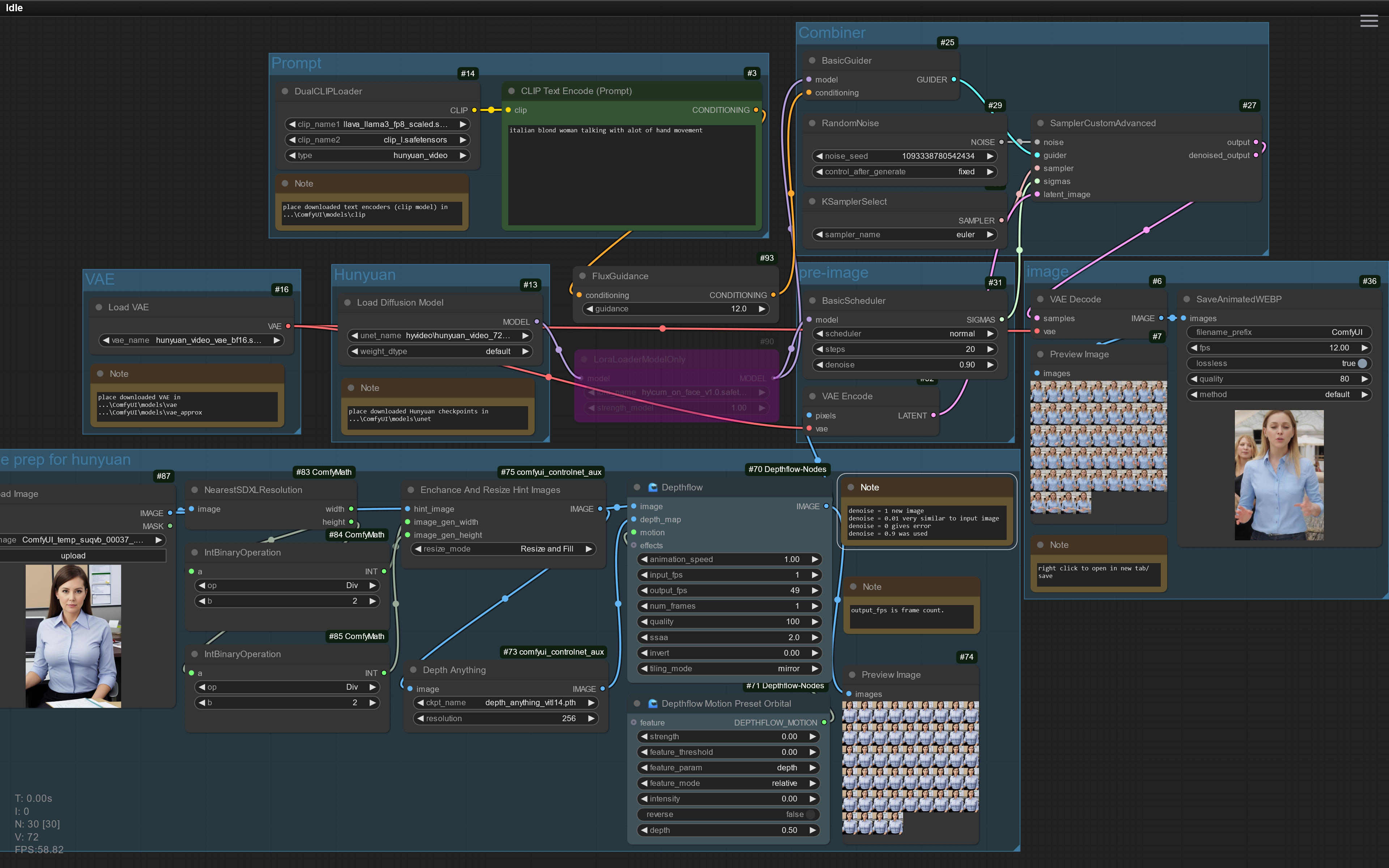The image size is (1389, 868).
Task: Collapse the SamplerCustomAdvanced node title dot
Action: click(1040, 123)
